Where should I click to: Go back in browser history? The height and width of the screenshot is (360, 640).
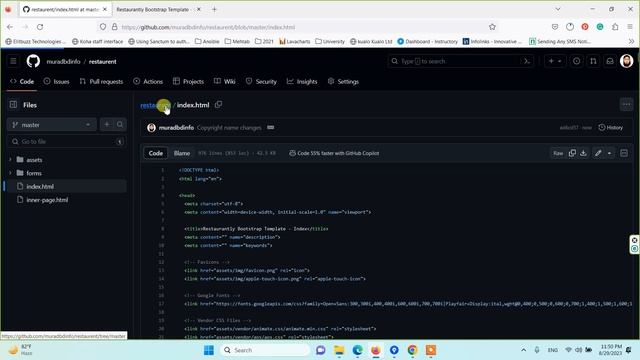tap(10, 27)
